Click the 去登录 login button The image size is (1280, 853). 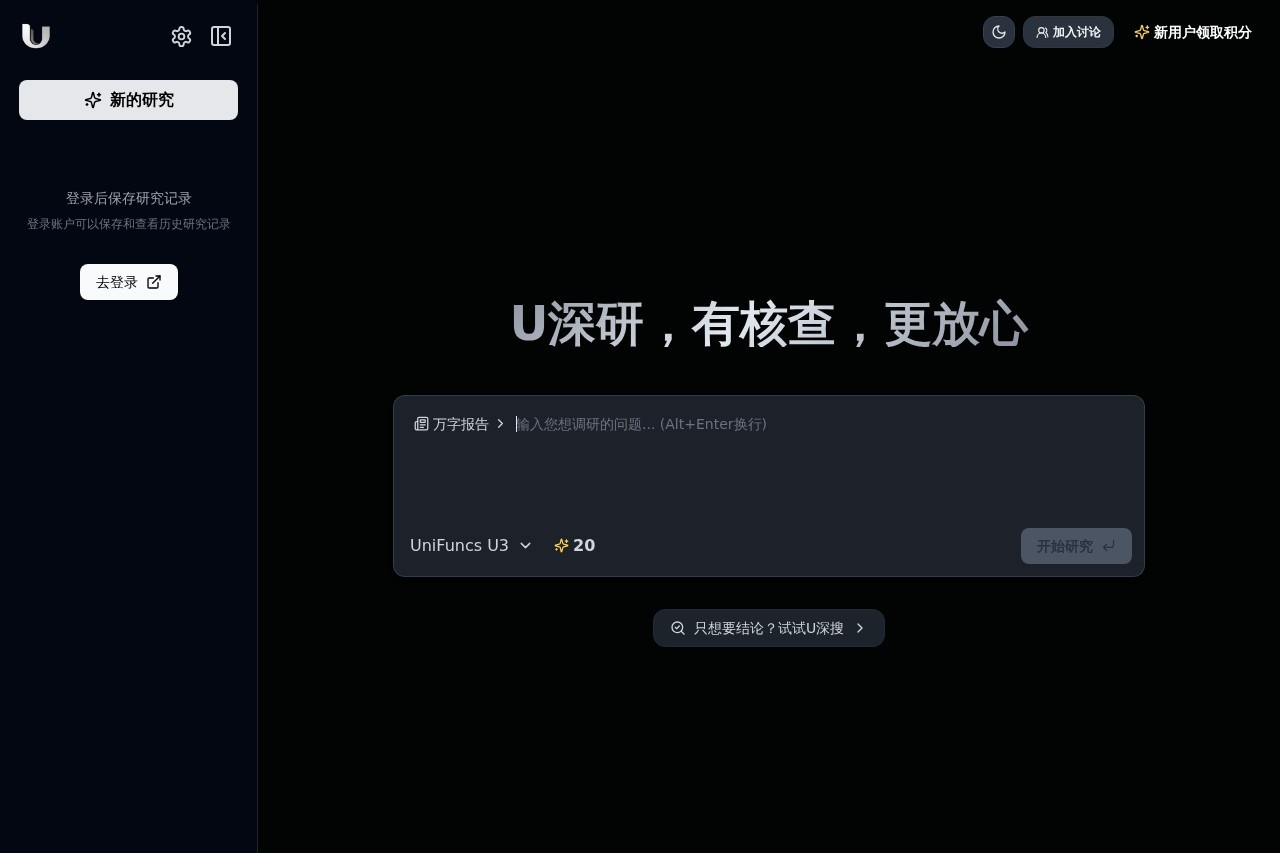129,282
